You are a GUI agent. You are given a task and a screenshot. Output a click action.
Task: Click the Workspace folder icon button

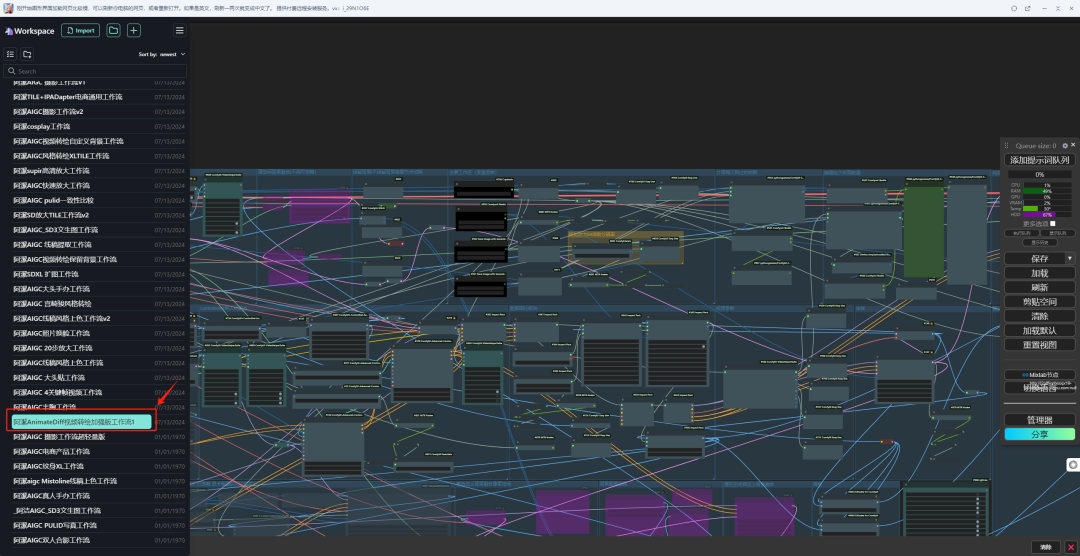tap(113, 30)
